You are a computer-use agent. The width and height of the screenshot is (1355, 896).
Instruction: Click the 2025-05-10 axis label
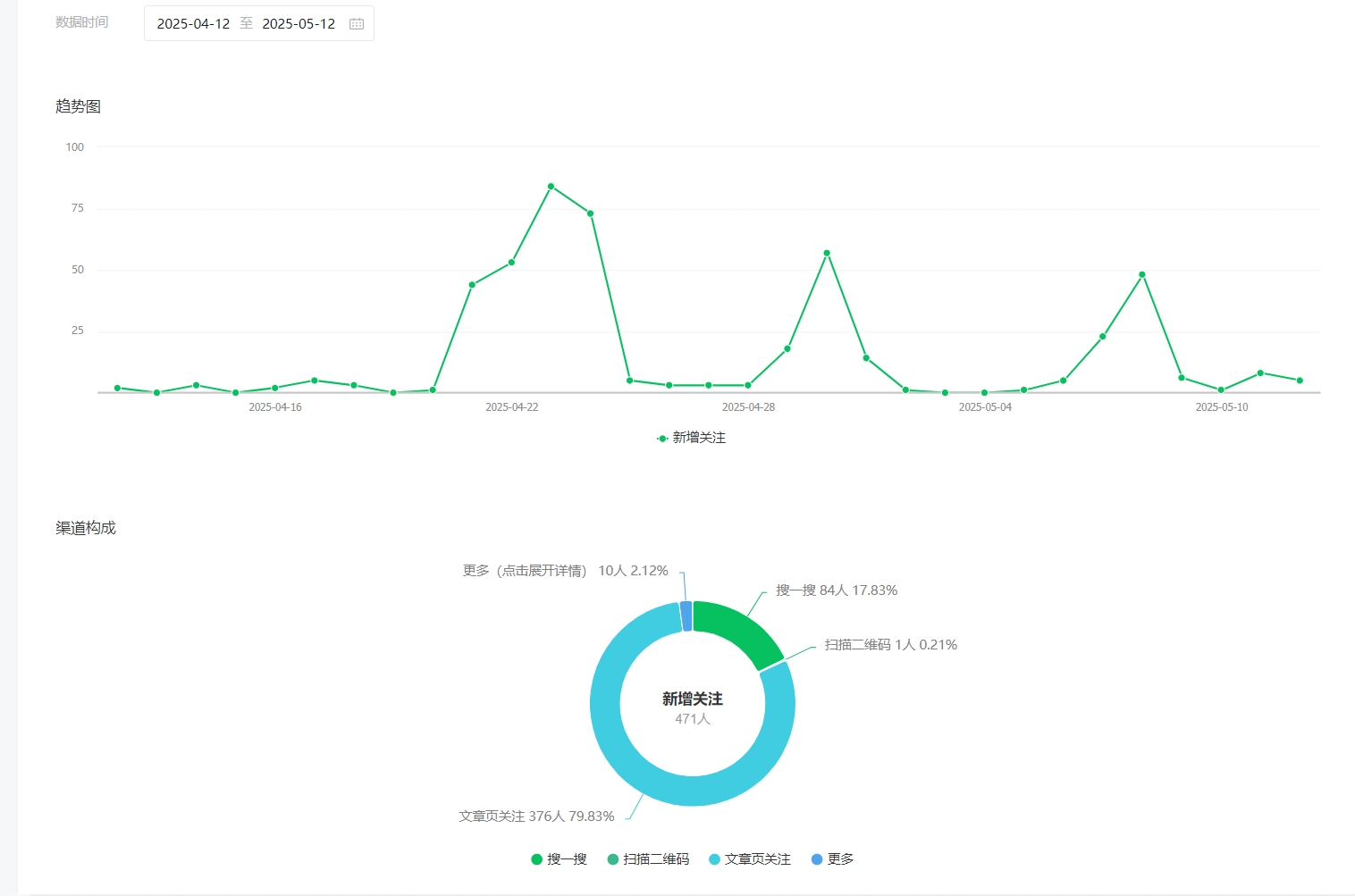click(1222, 407)
